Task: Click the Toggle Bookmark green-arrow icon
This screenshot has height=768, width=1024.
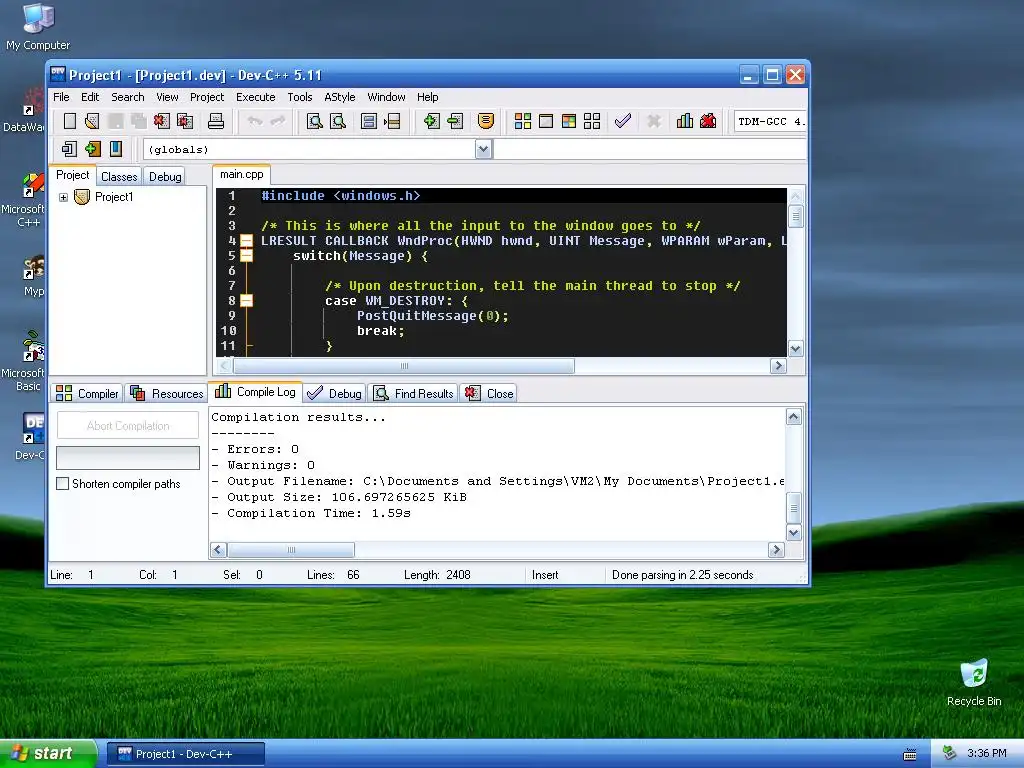Action: [93, 149]
